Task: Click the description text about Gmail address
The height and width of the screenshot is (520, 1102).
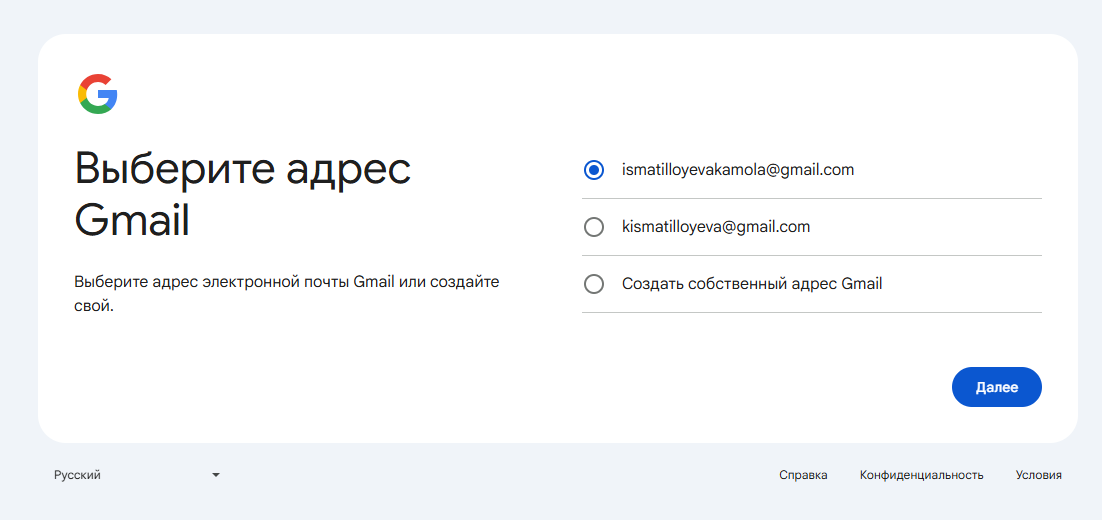Action: 287,294
